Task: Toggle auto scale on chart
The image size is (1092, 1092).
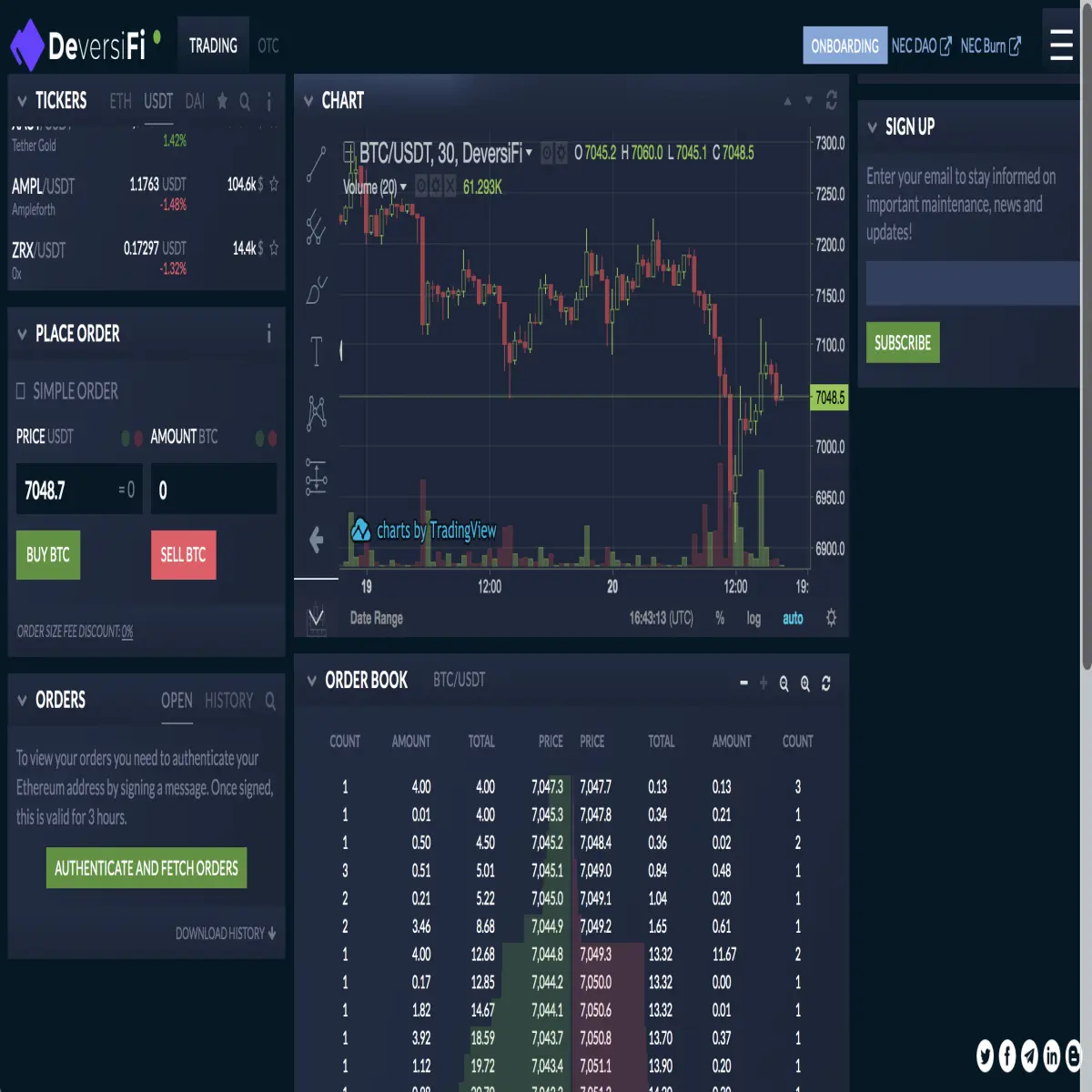Action: 793,618
